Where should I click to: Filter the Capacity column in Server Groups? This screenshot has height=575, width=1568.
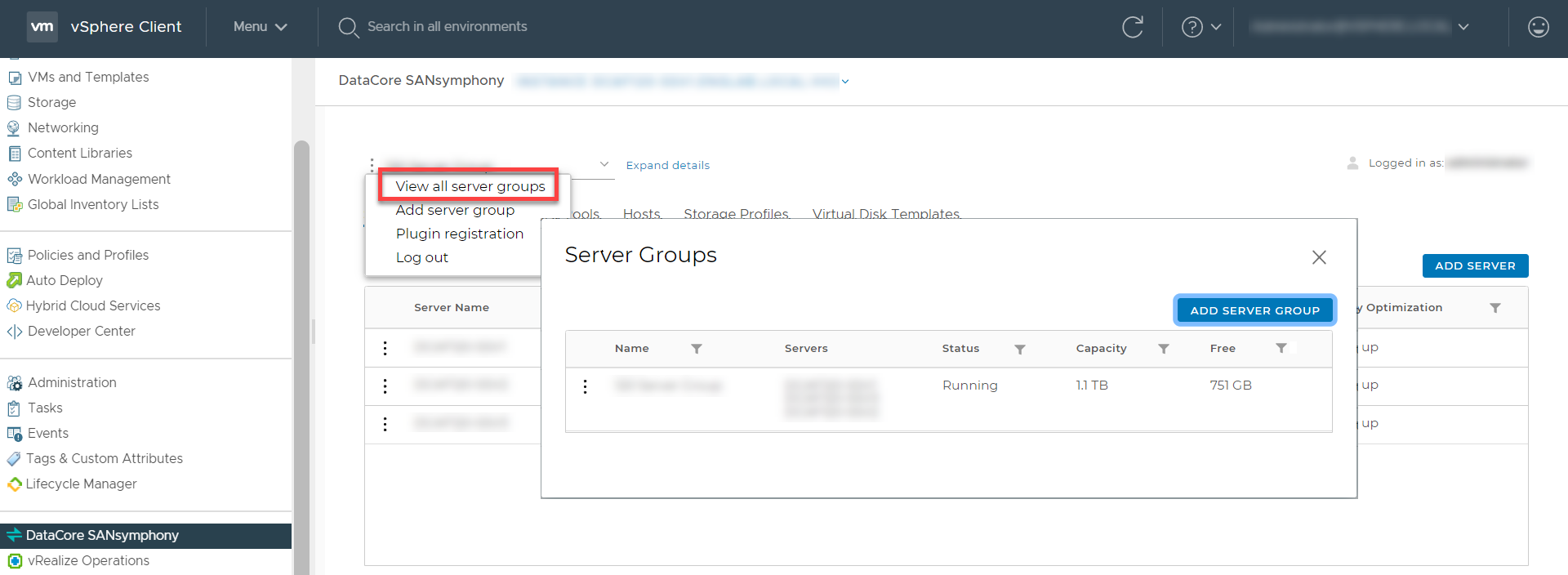point(1164,349)
